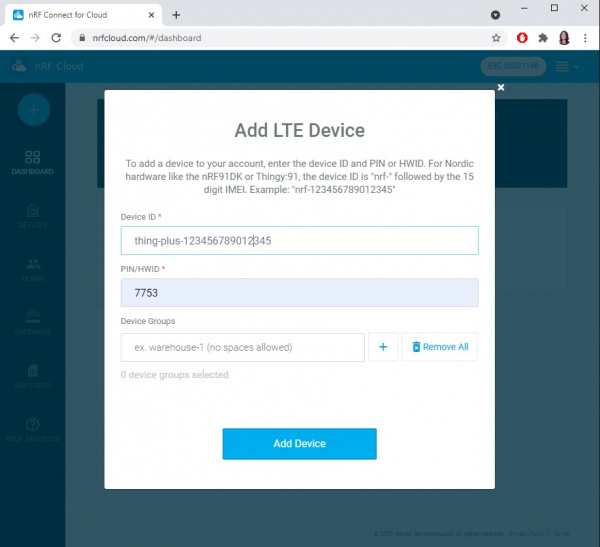Viewport: 600px width, 547px height.
Task: Click the Terms footer link
Action: 561,534
